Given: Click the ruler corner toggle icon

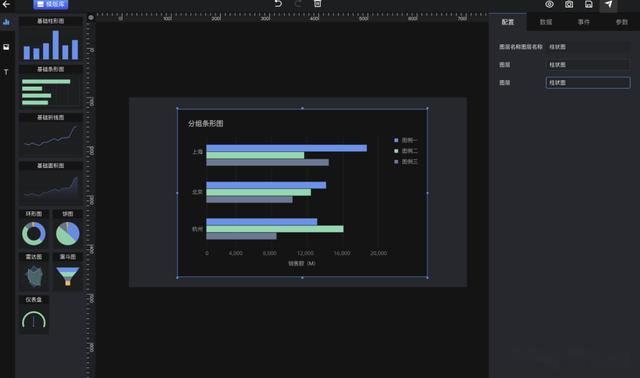Looking at the screenshot, I should [91, 17].
